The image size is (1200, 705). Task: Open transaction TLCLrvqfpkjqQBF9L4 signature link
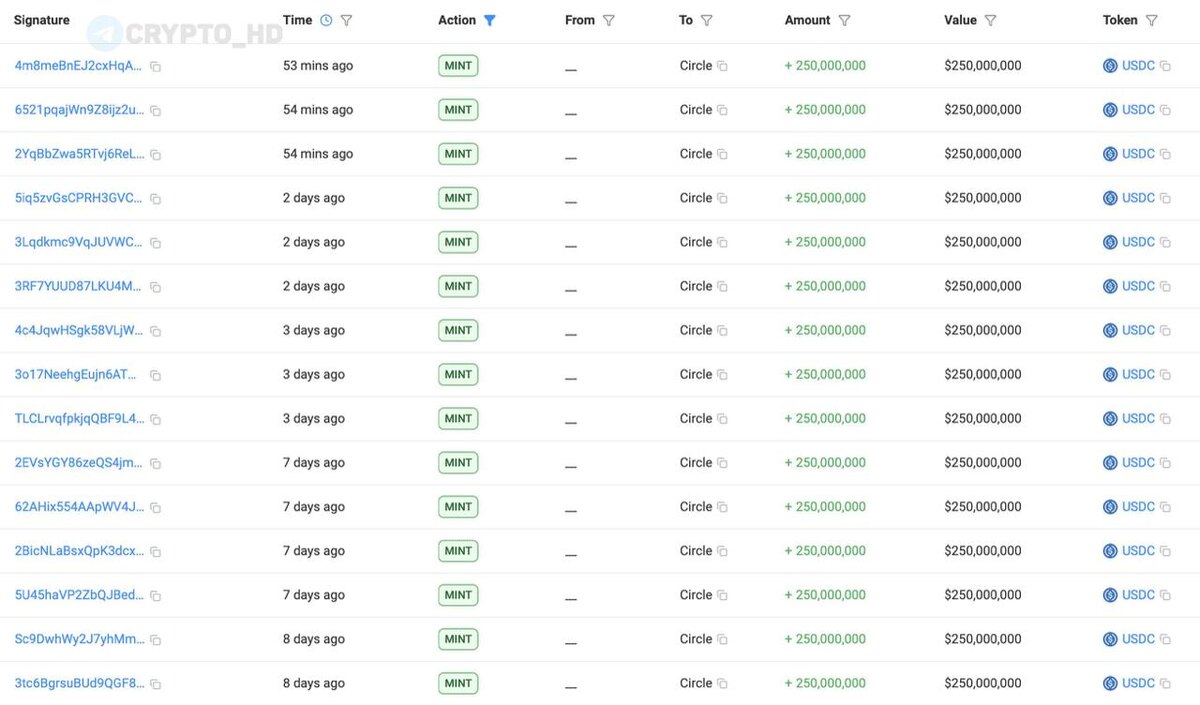[x=79, y=418]
